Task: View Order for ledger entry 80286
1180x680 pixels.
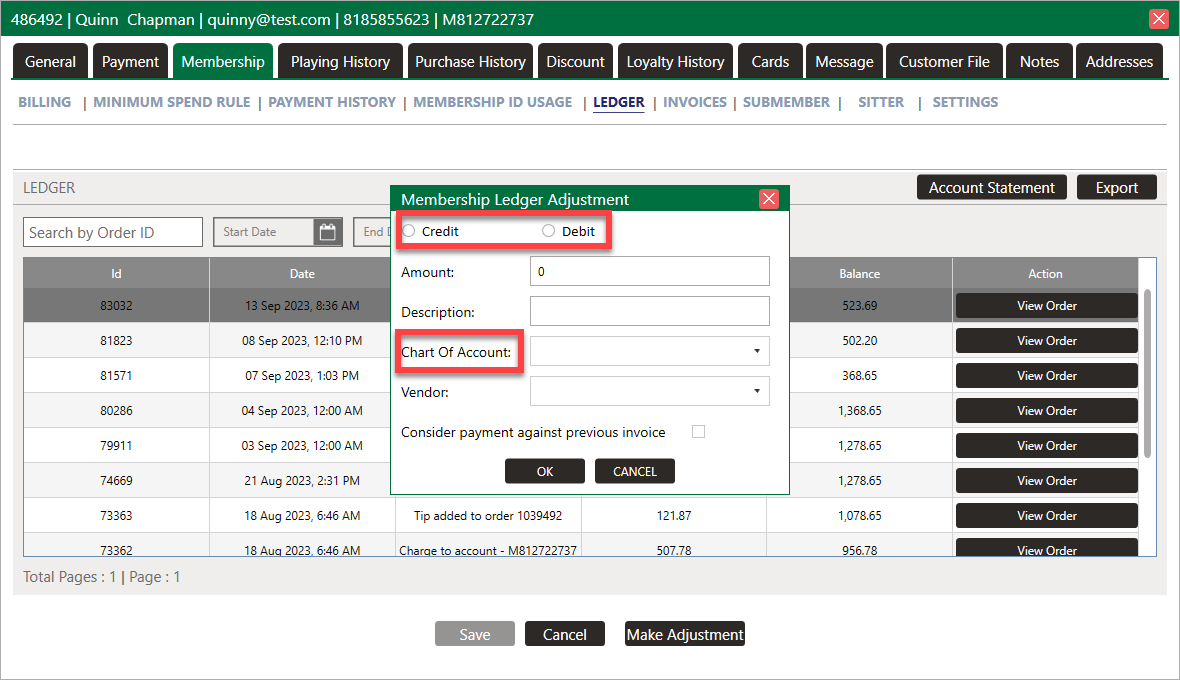Action: coord(1046,411)
